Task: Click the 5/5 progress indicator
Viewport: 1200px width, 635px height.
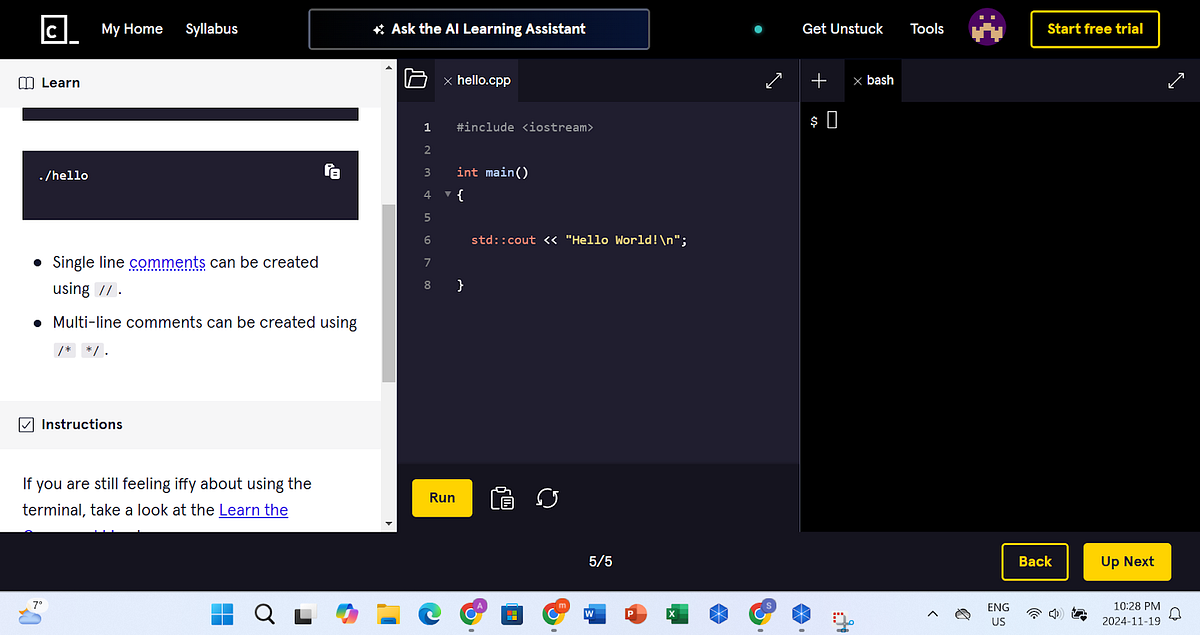Action: coord(600,562)
